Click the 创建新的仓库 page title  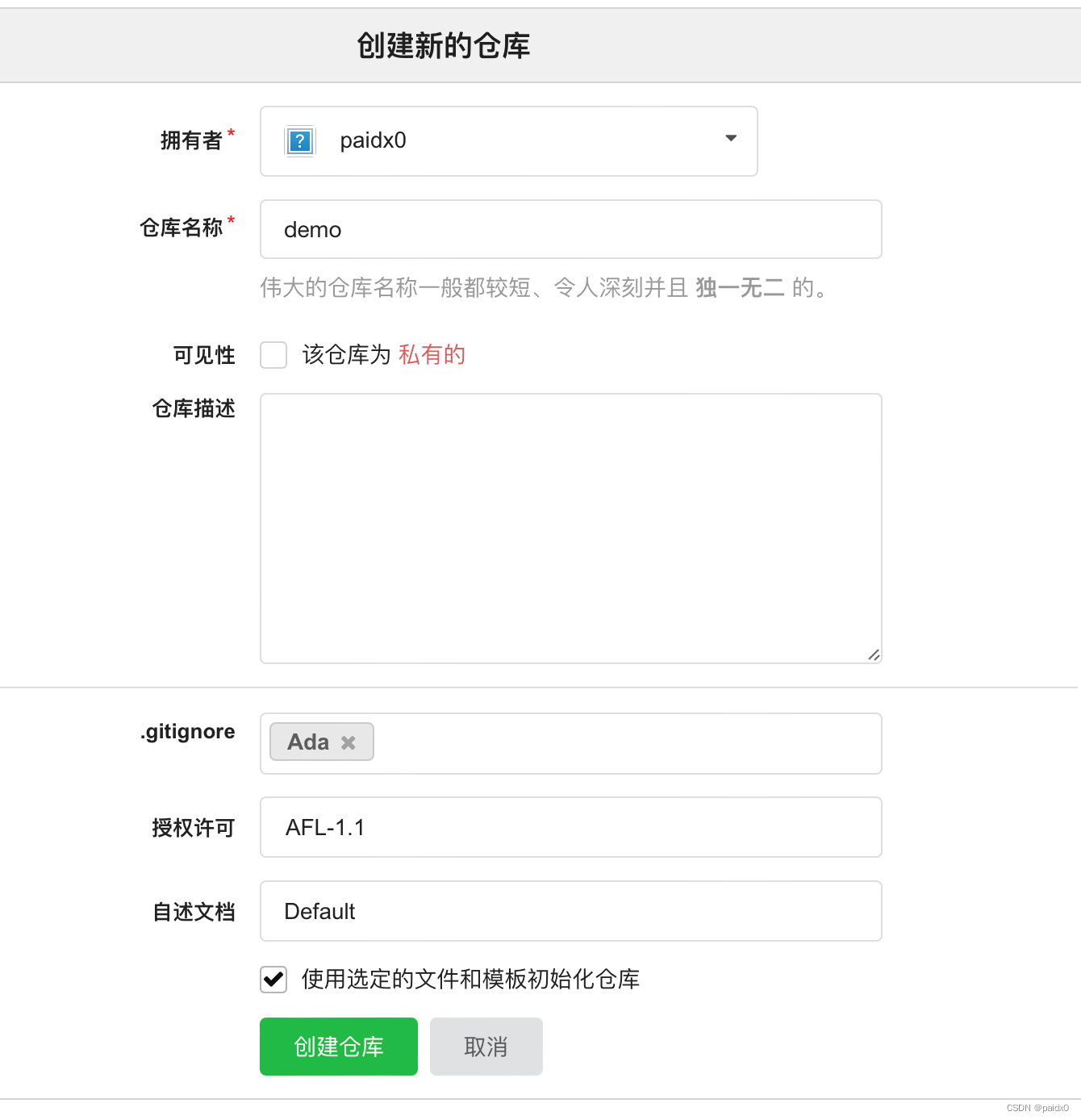click(x=443, y=45)
